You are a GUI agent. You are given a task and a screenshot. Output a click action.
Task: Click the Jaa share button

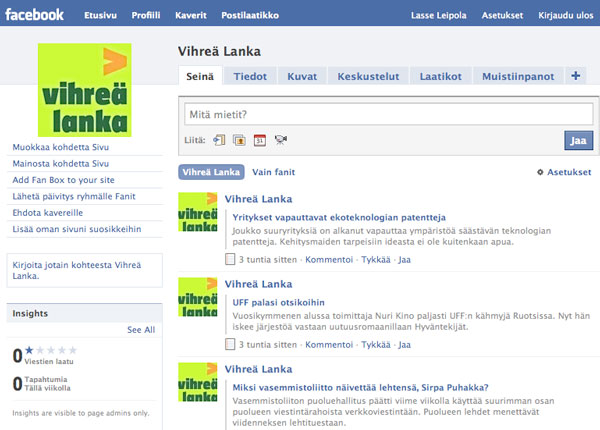[579, 140]
